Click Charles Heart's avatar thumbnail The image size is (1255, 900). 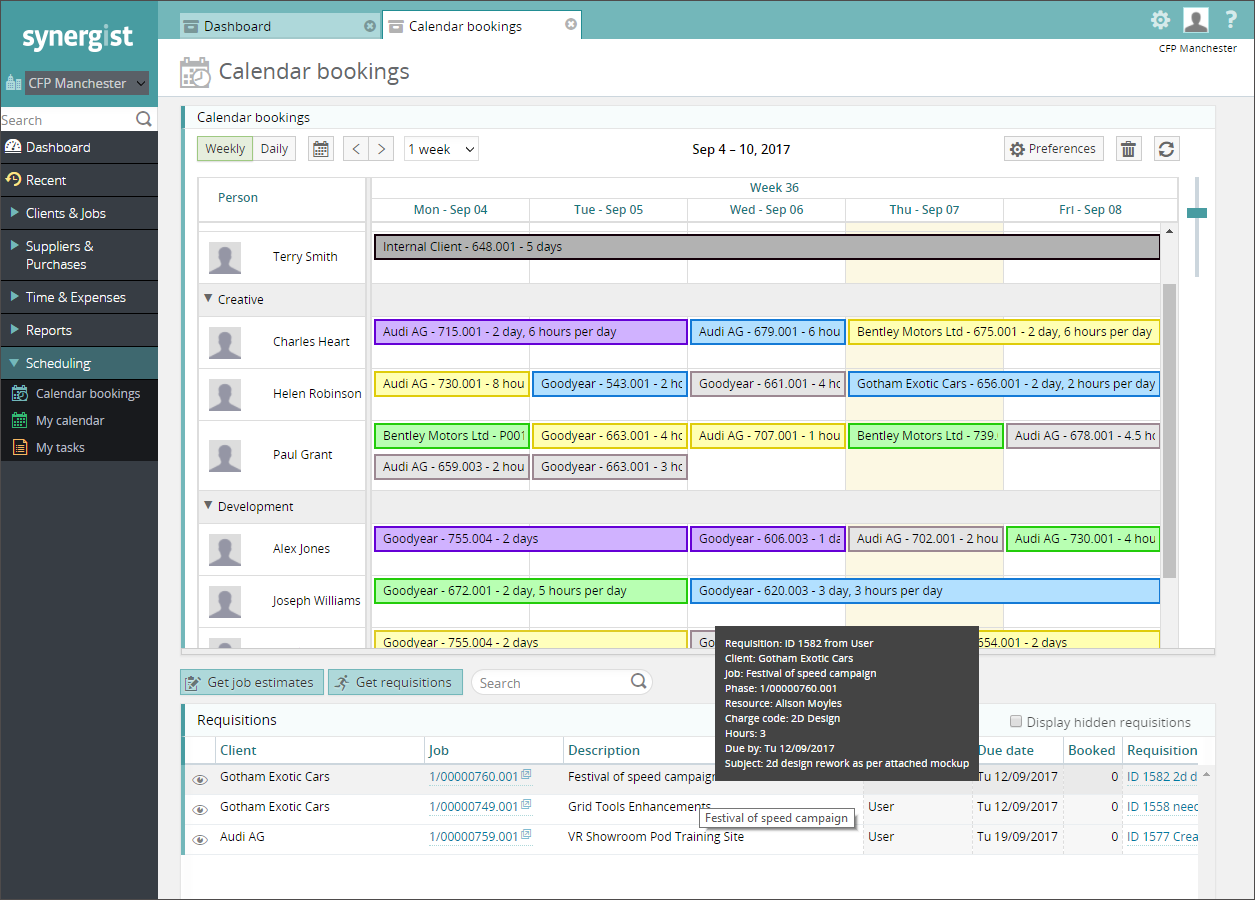tap(225, 342)
